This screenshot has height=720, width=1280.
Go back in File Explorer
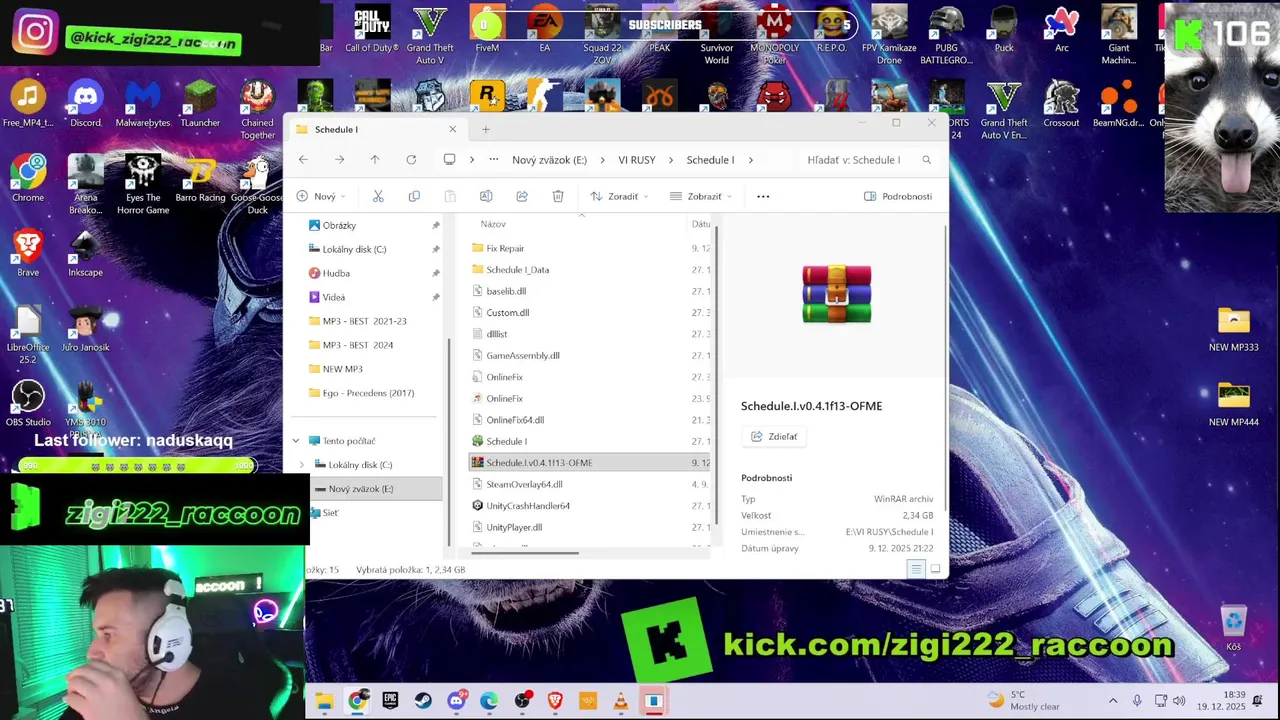coord(303,160)
